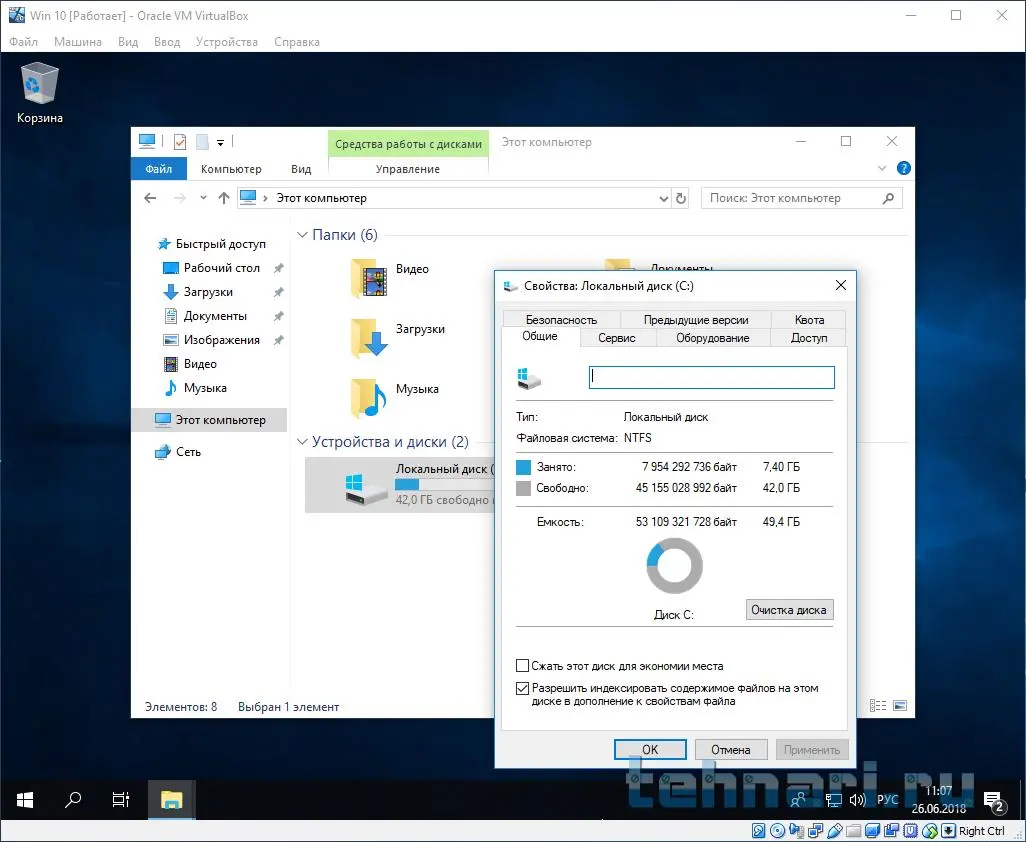The image size is (1026, 842).
Task: Open the Сервис tab
Action: pos(617,338)
